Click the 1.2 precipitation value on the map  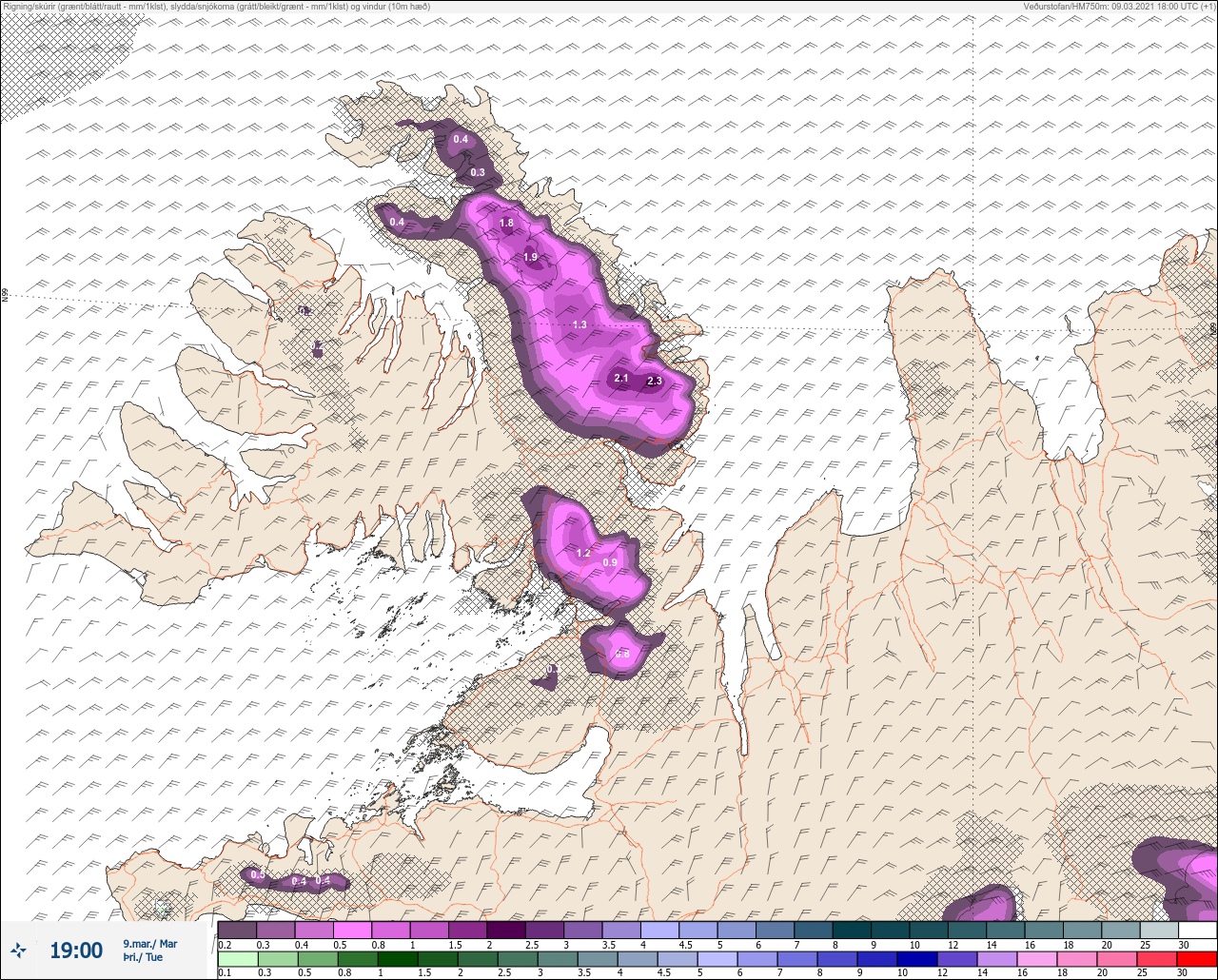584,554
